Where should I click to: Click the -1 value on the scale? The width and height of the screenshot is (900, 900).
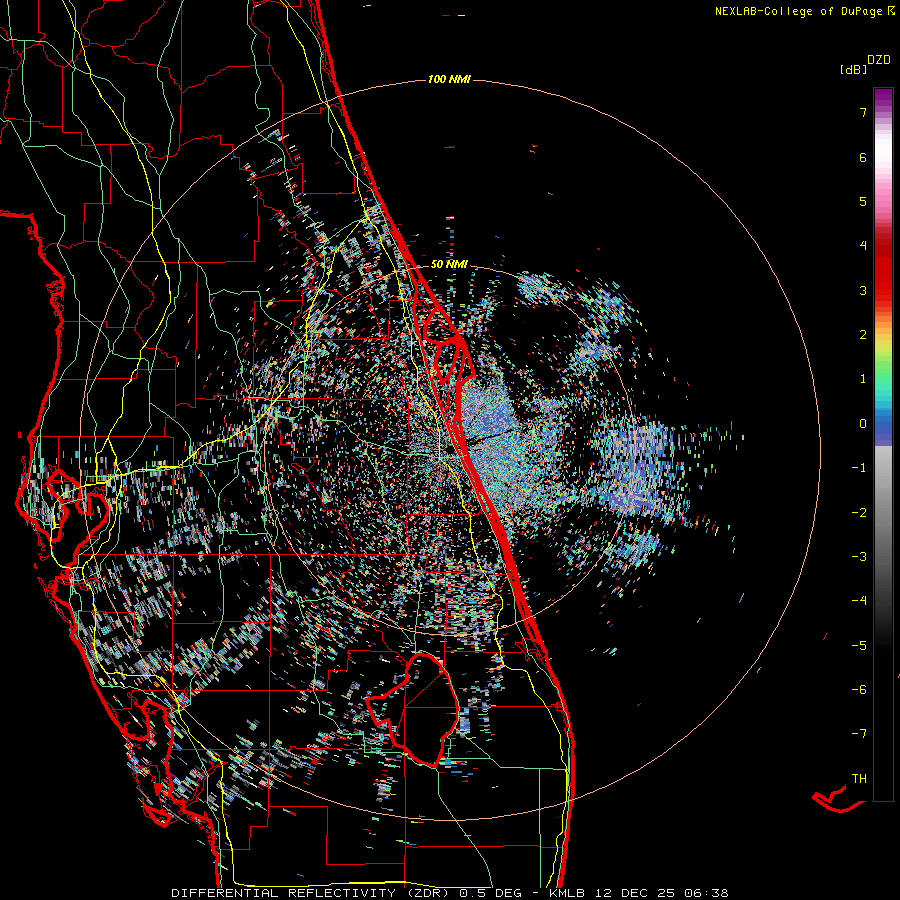pyautogui.click(x=859, y=468)
